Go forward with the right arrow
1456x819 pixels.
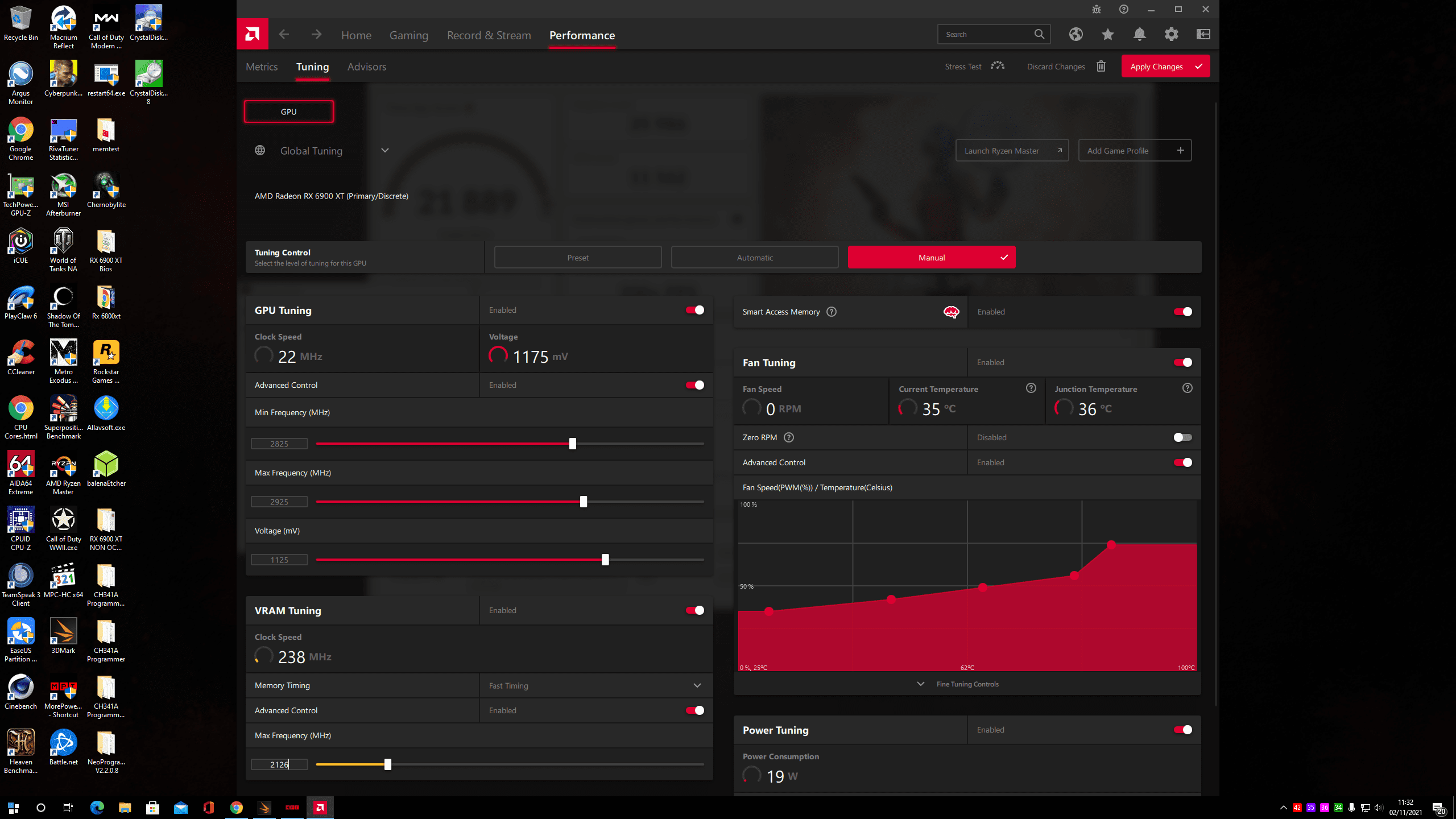316,35
